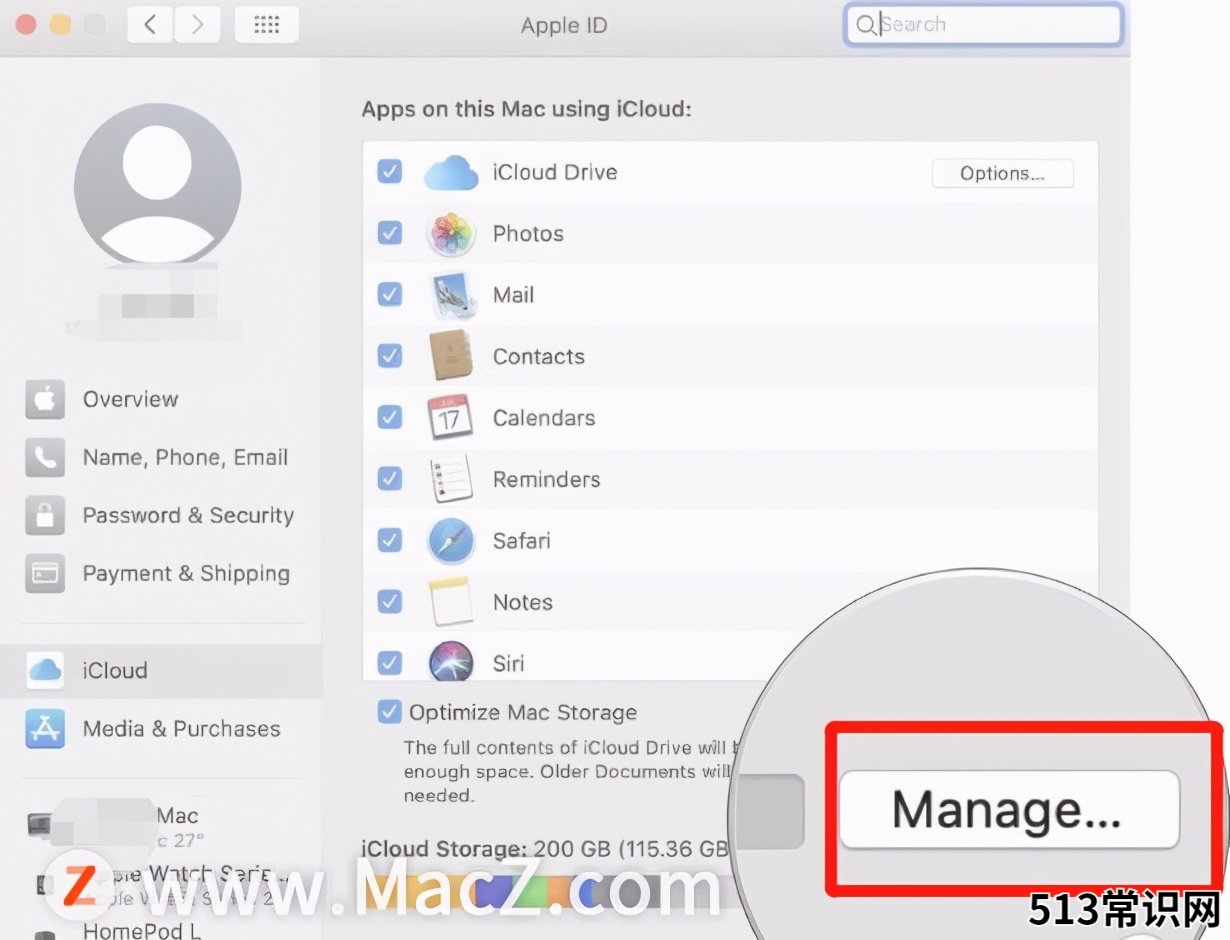Open Media & Purchases via App Store icon

pyautogui.click(x=45, y=729)
